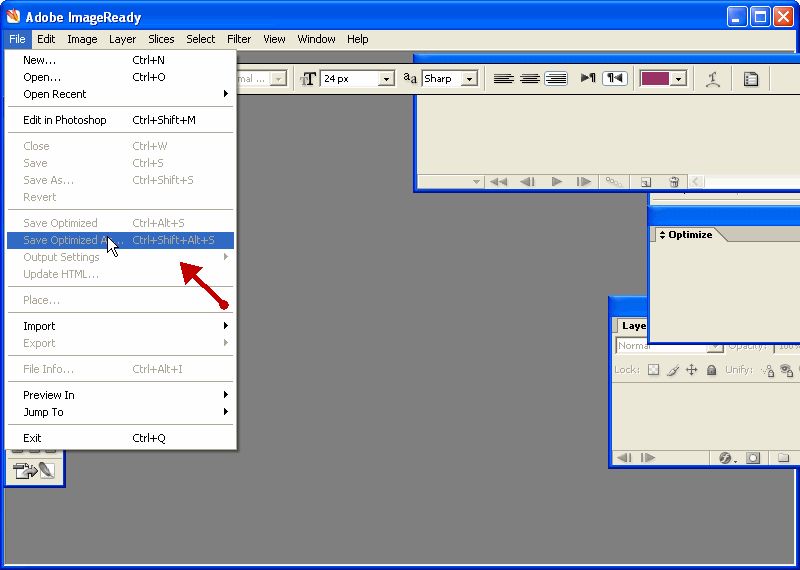
Task: Create a new layer set folder
Action: point(783,458)
